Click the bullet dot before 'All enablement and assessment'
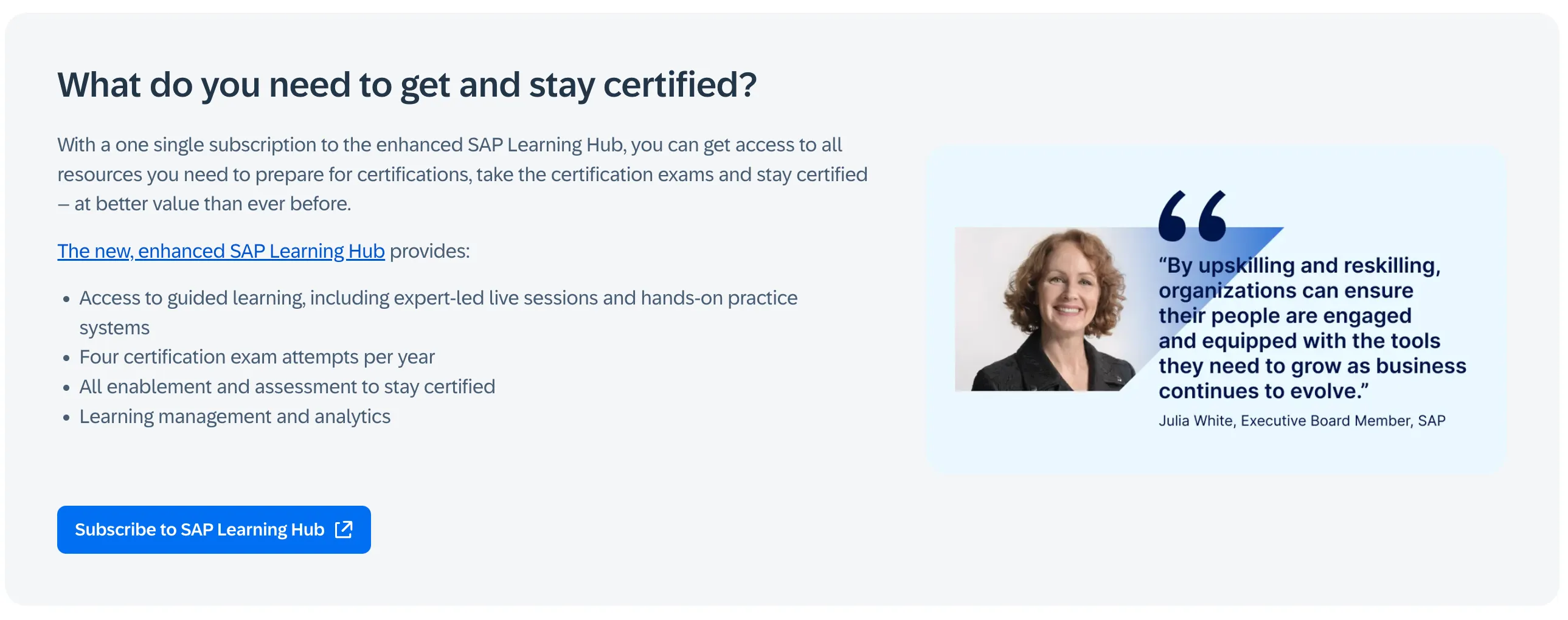Viewport: 1568px width, 620px height. (66, 388)
